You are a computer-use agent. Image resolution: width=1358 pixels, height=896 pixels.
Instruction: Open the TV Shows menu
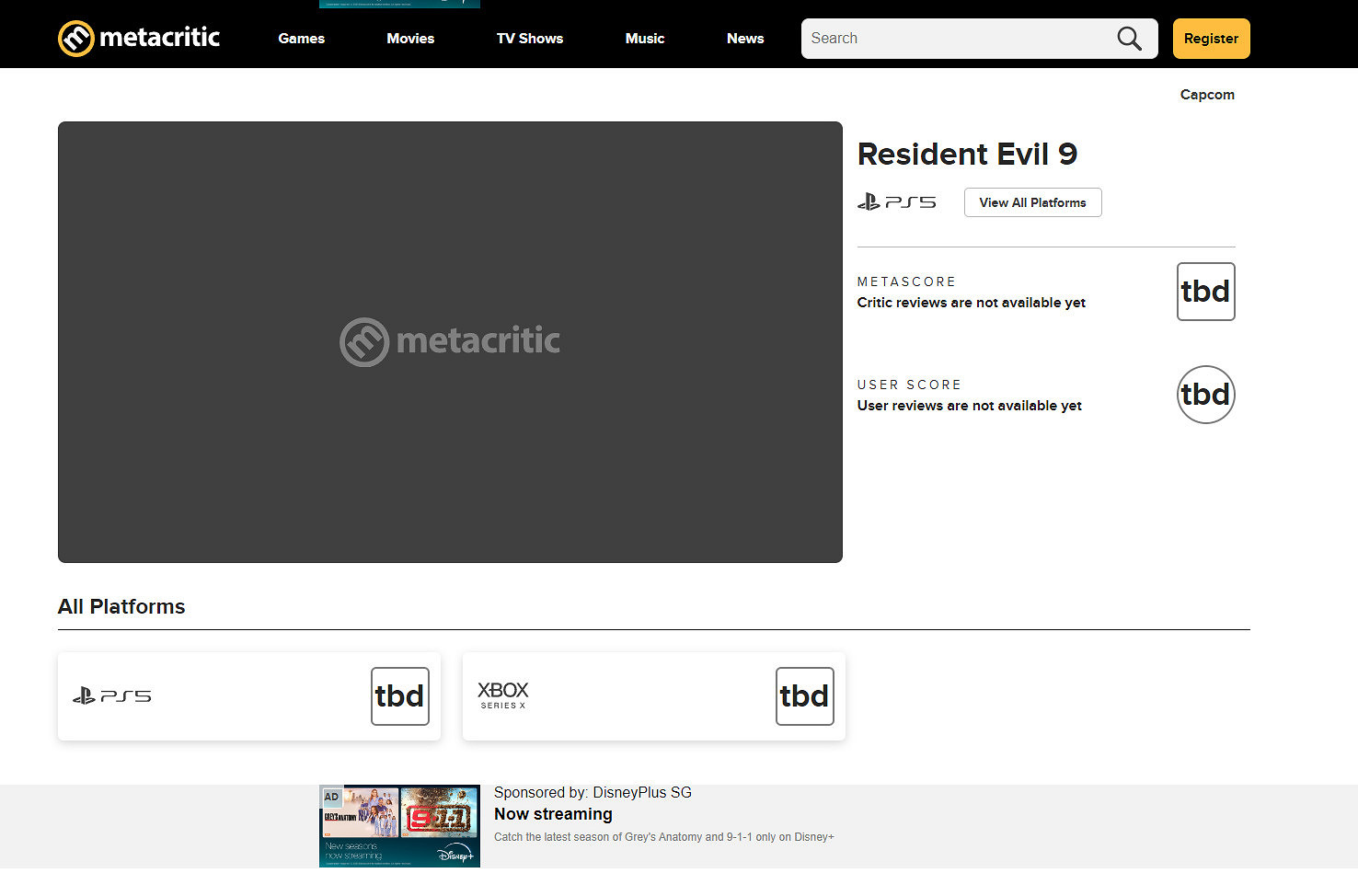click(529, 39)
